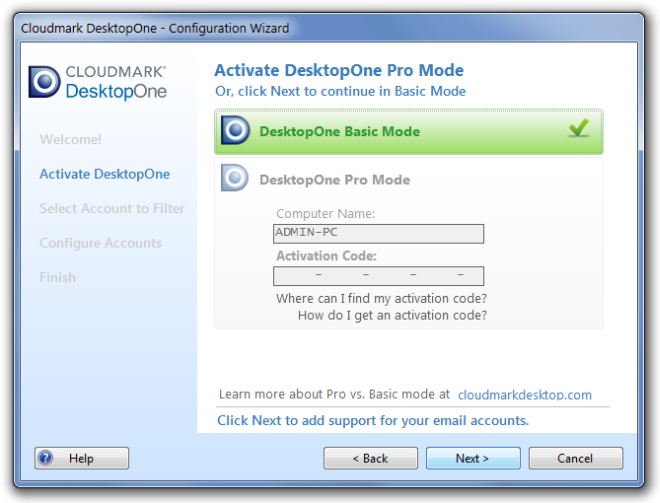Click the 'Computer Name:' label
The image size is (660, 503).
point(325,214)
